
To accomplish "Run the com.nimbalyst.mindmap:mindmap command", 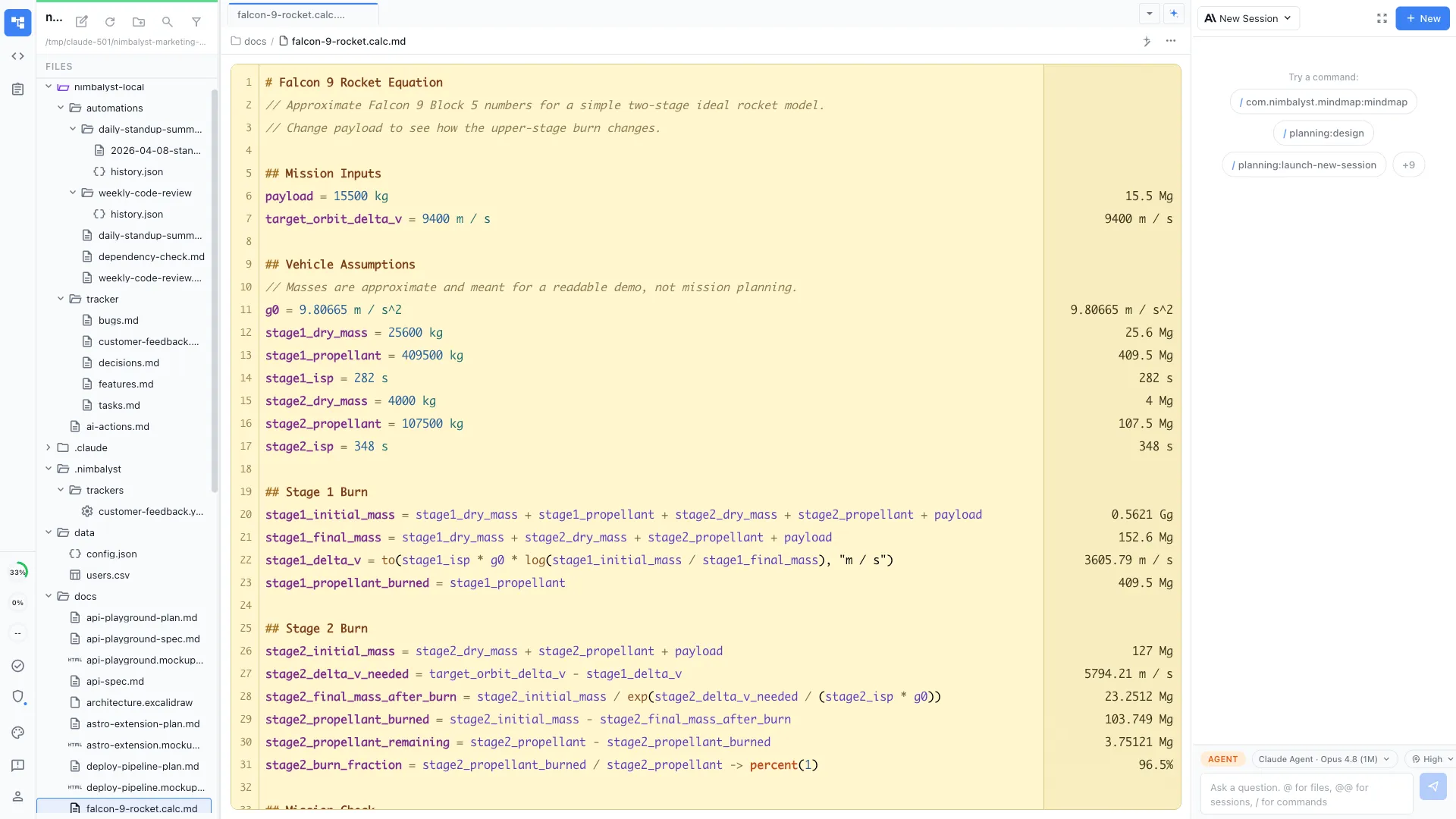I will 1323,102.
